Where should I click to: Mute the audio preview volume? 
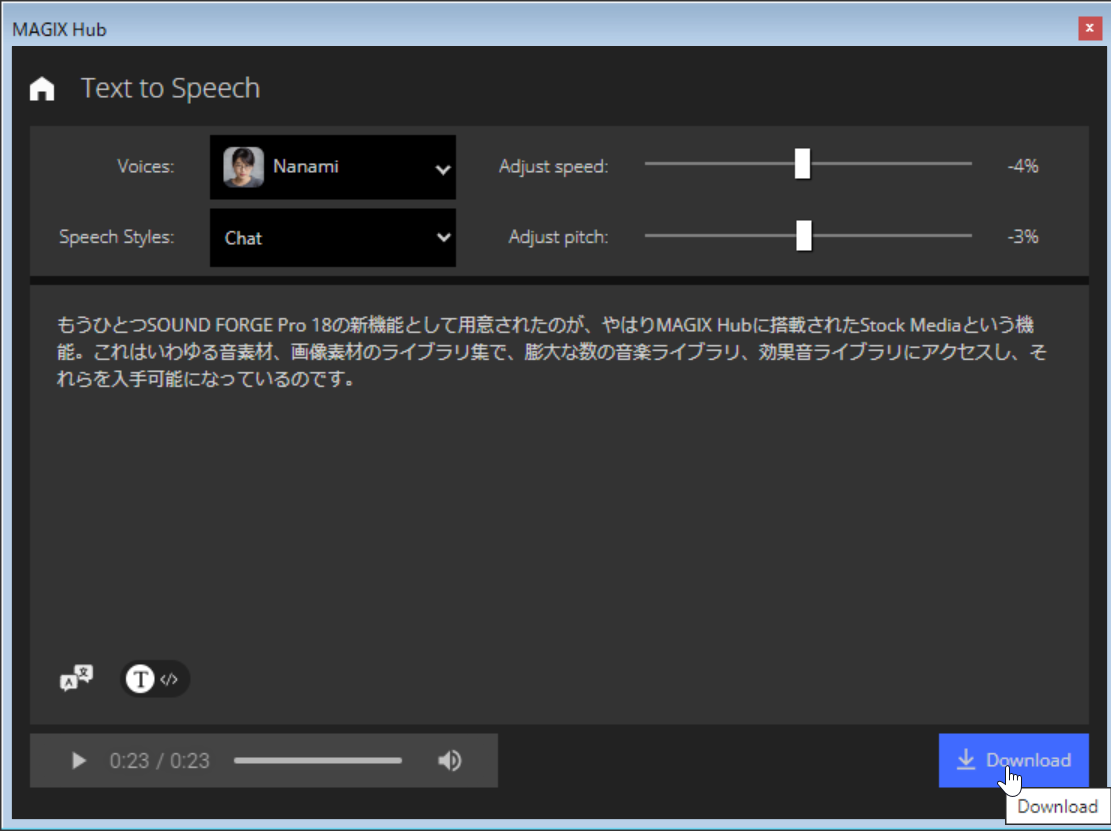click(450, 760)
